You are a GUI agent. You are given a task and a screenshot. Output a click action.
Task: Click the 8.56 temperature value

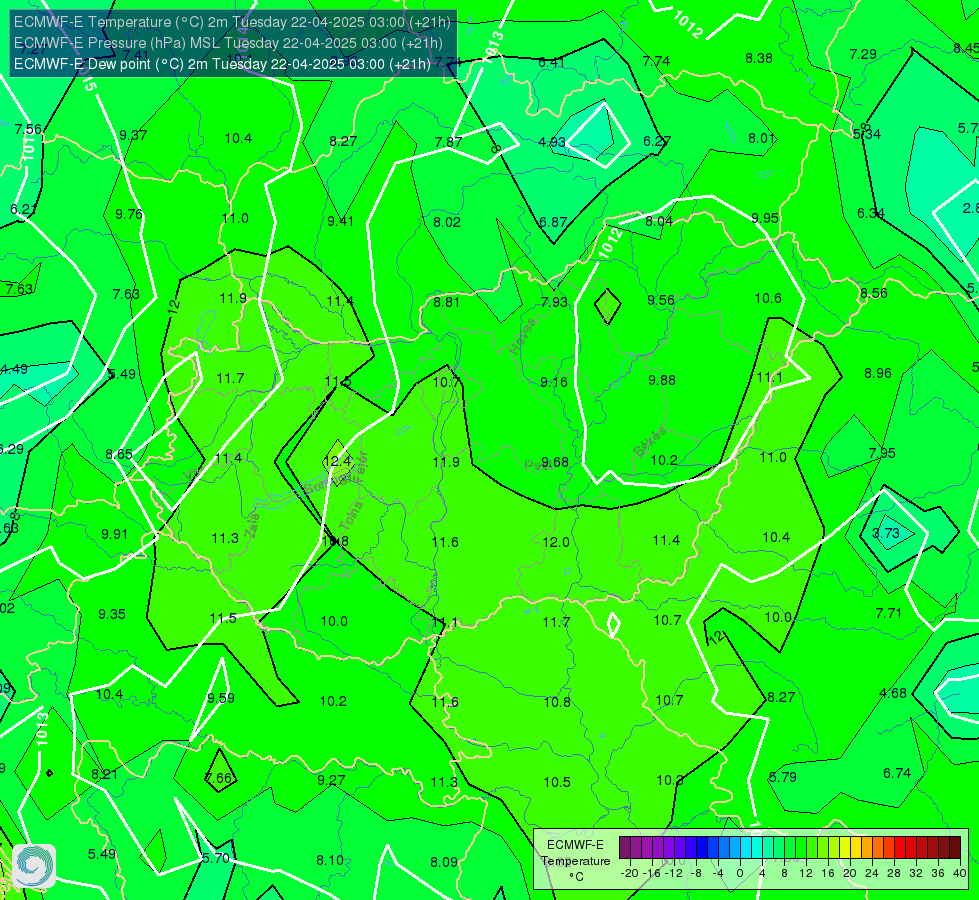873,294
